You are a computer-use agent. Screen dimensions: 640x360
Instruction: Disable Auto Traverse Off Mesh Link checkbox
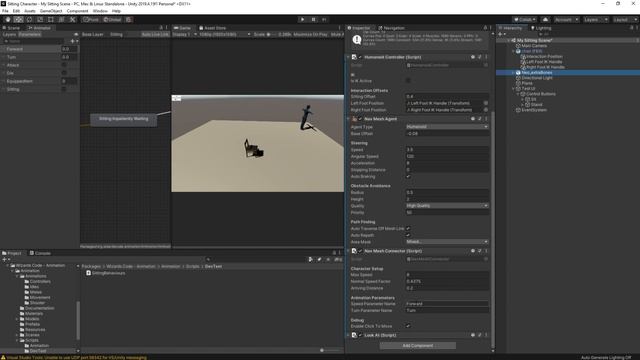point(408,229)
